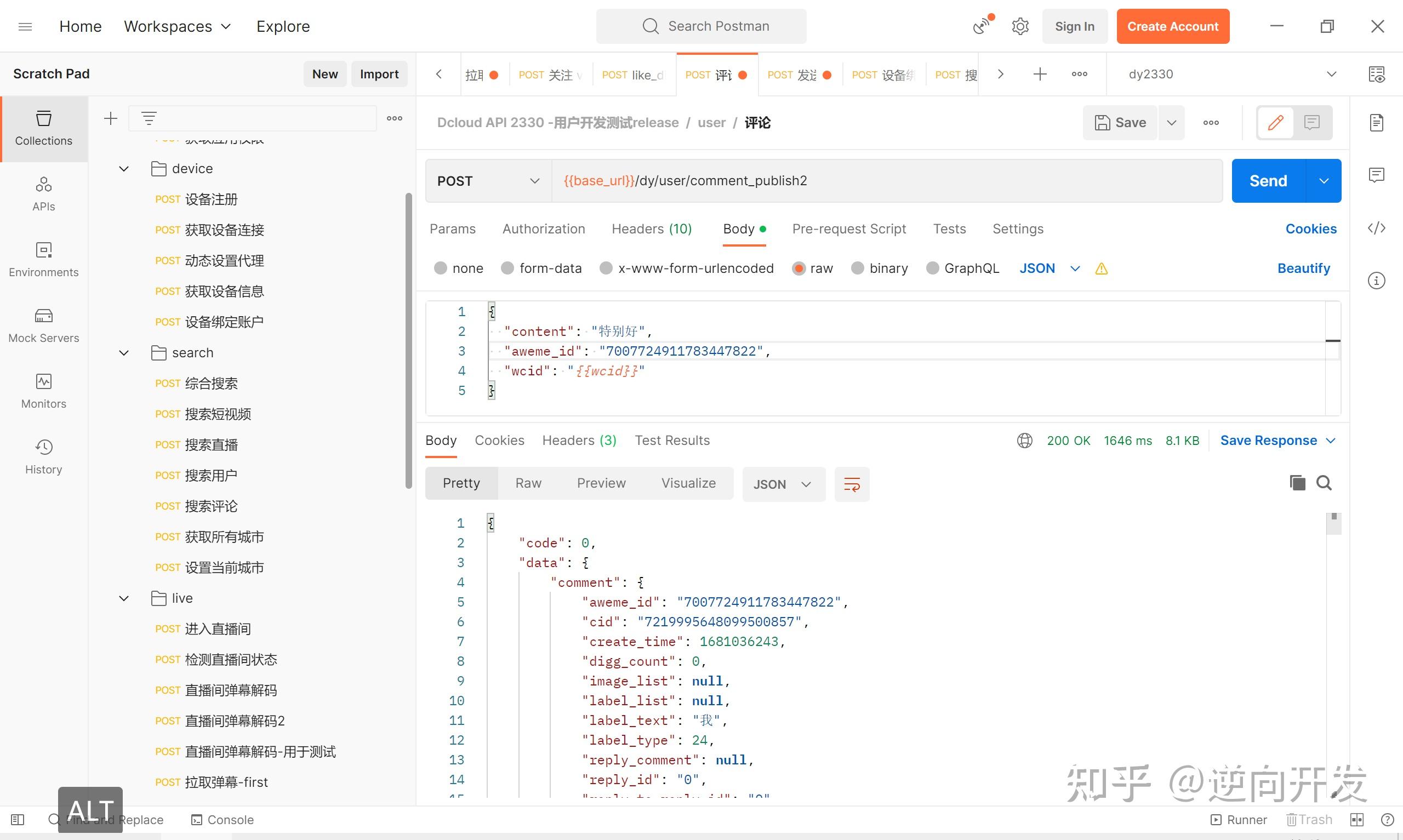Copy response body with copy icon
This screenshot has height=840, width=1403.
click(1297, 483)
